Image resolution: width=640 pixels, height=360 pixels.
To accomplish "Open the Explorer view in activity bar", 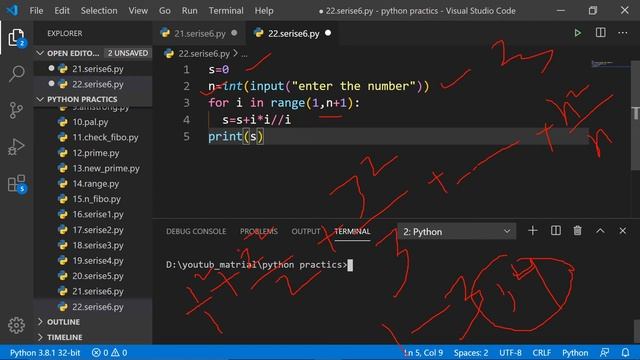I will [16, 38].
